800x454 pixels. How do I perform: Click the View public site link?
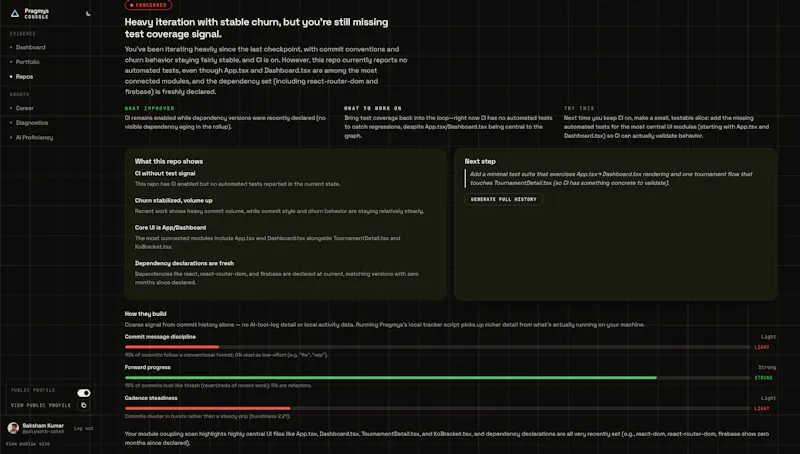pos(28,444)
